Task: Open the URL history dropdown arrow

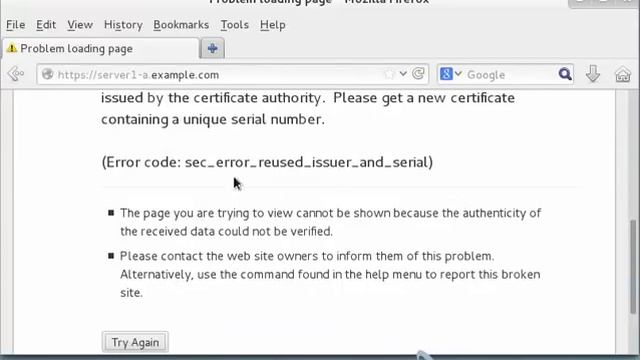Action: 403,74
